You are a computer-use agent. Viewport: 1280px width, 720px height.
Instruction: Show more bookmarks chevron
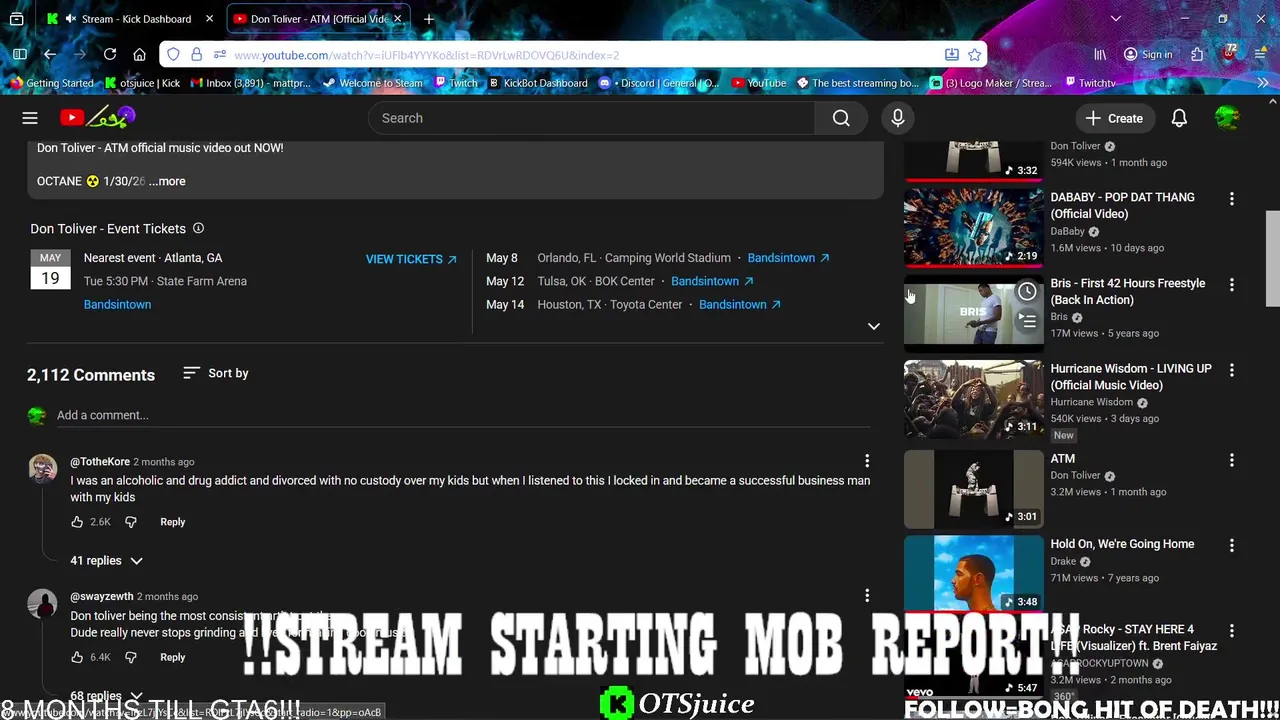click(1262, 83)
